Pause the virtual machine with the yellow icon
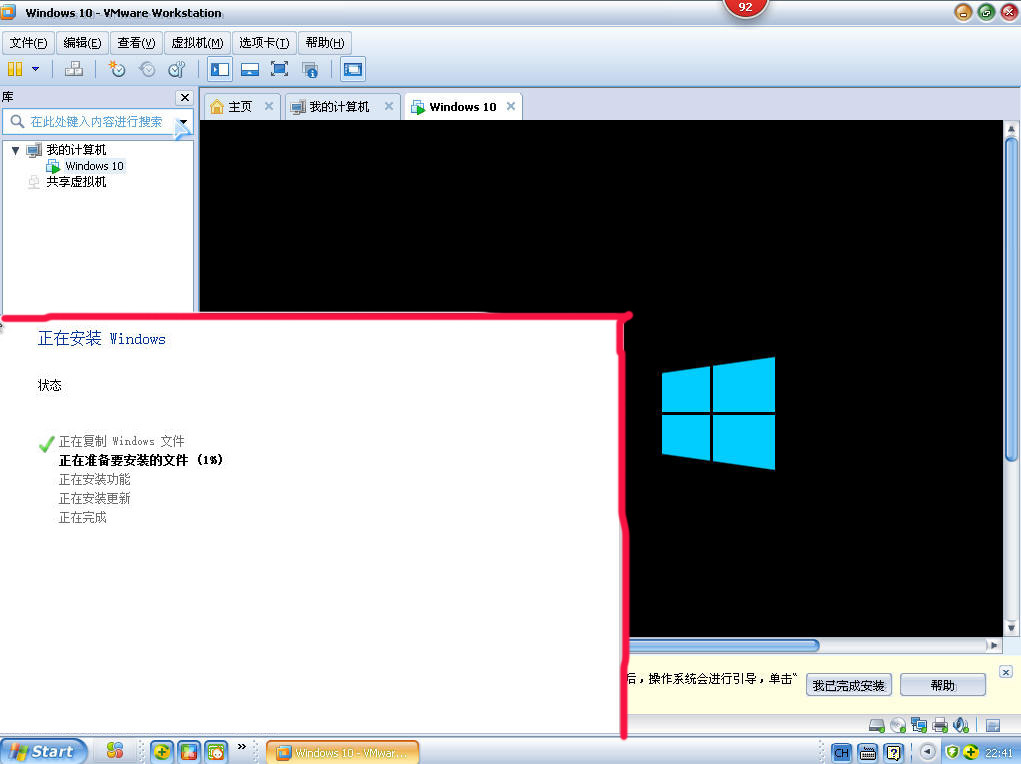The height and width of the screenshot is (764, 1021). click(15, 69)
